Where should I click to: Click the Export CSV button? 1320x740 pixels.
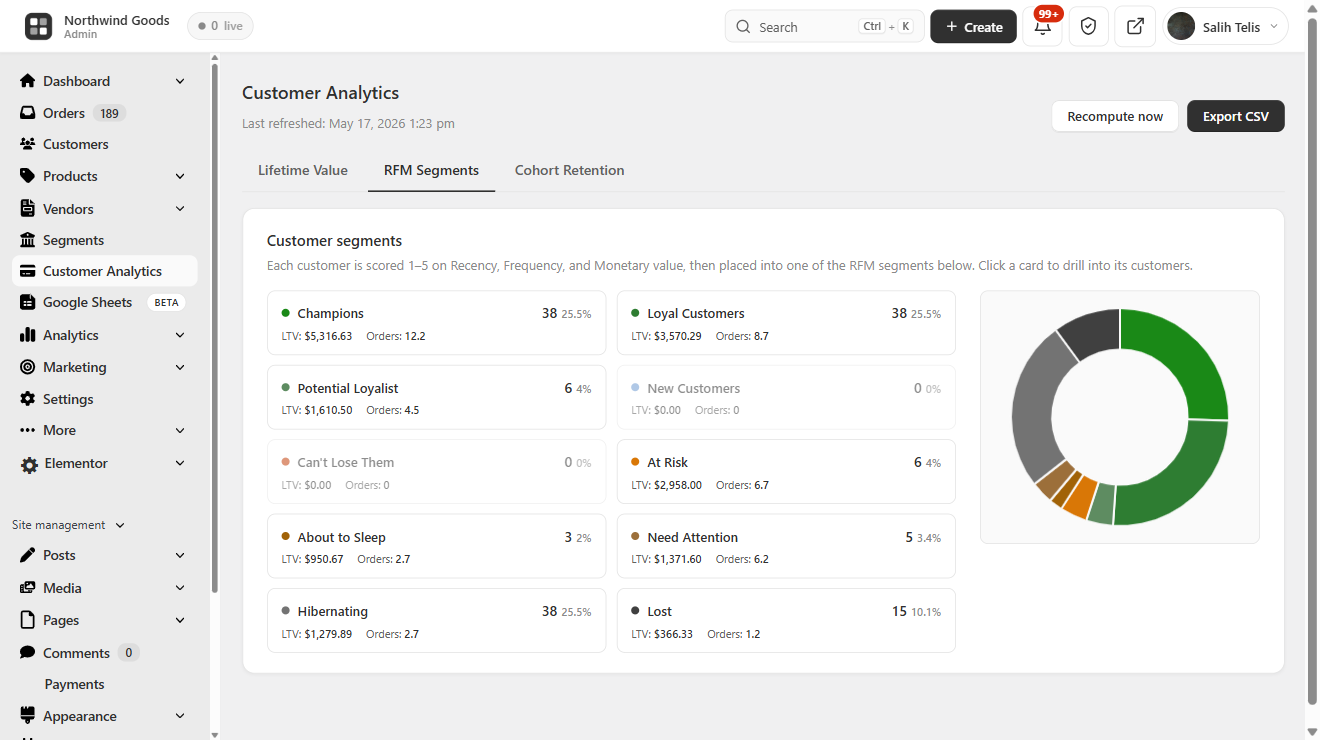pyautogui.click(x=1235, y=116)
